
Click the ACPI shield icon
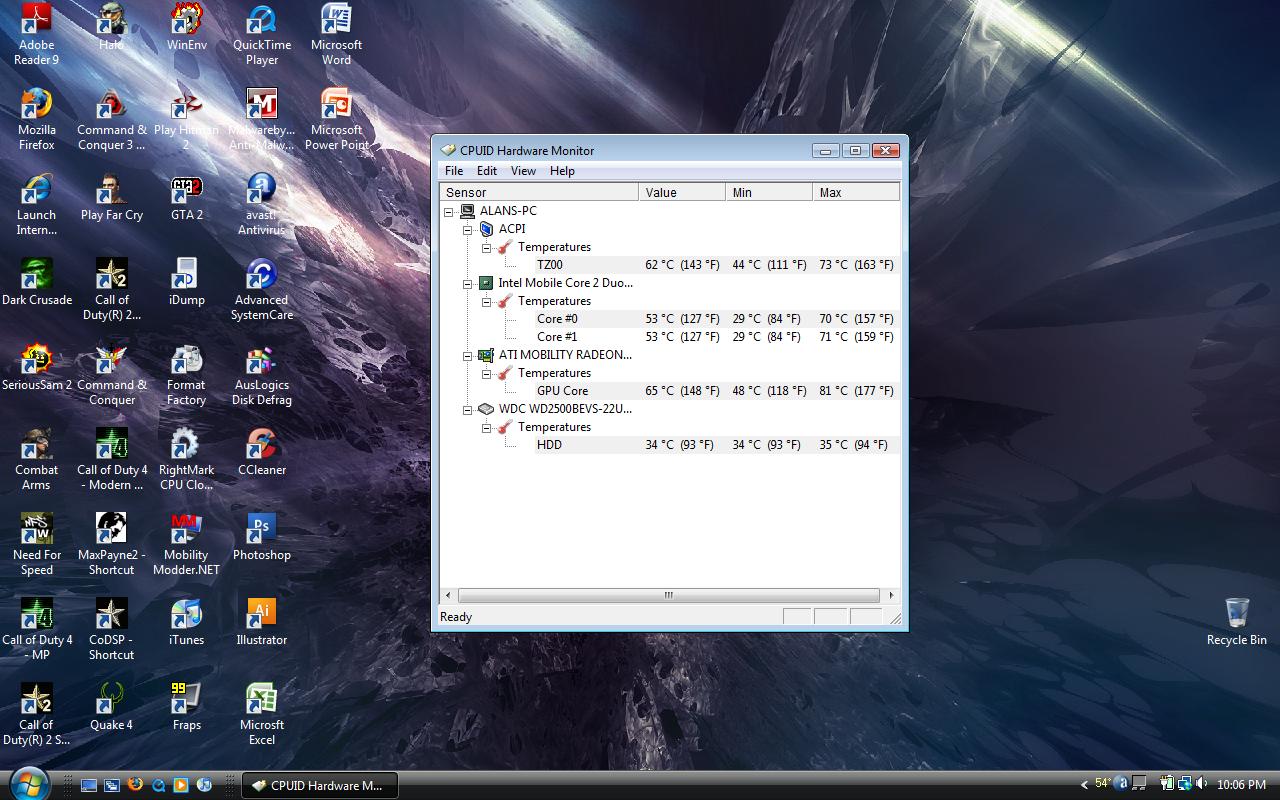pos(486,229)
